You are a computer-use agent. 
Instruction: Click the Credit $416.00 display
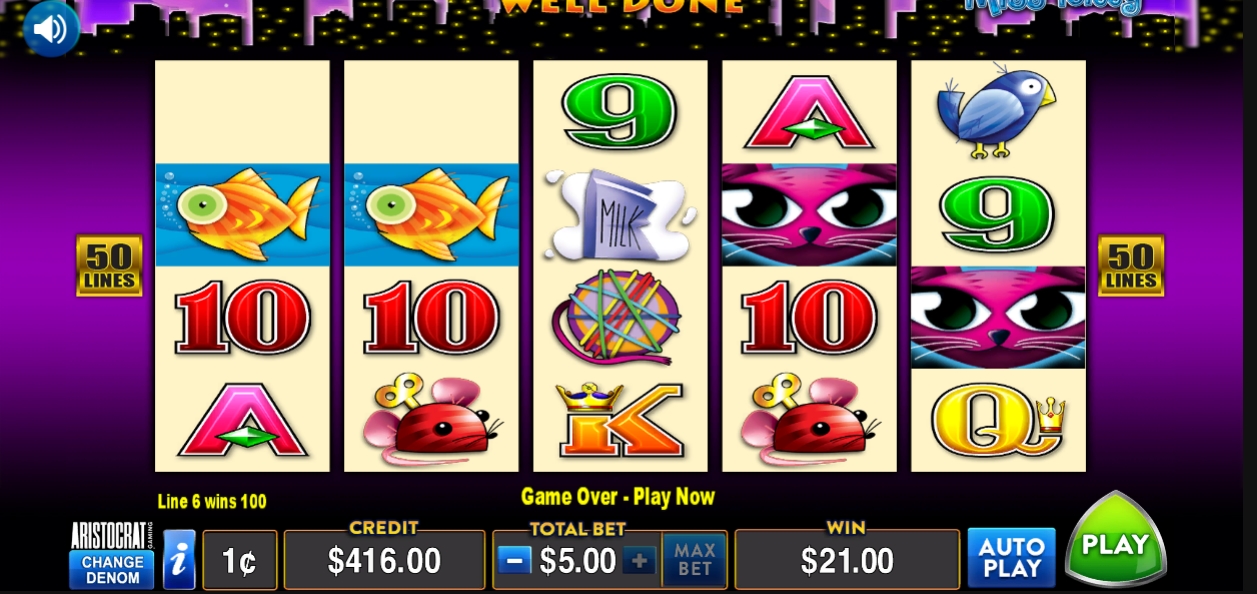pyautogui.click(x=384, y=560)
